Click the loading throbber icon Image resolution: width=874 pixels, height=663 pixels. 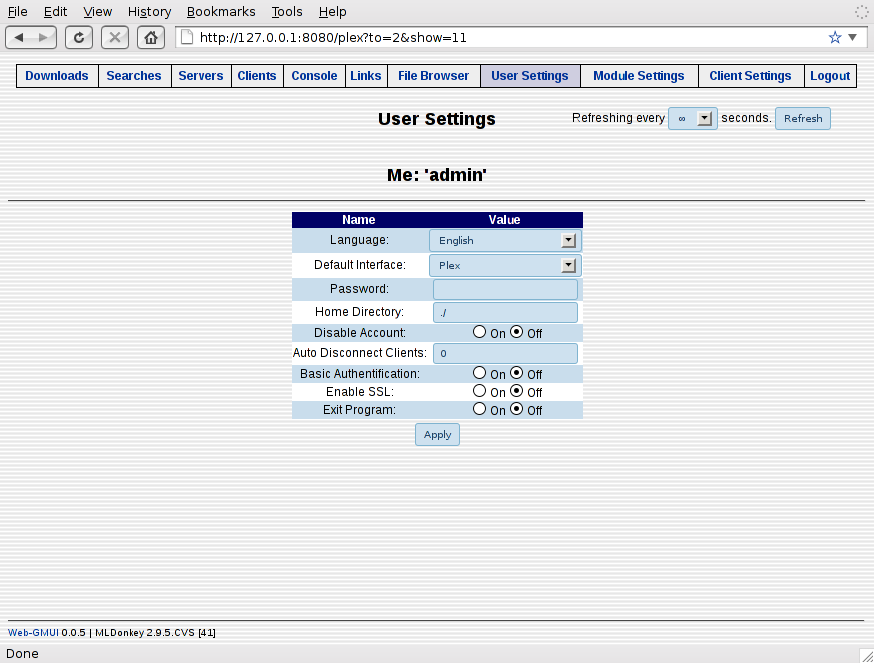click(861, 12)
